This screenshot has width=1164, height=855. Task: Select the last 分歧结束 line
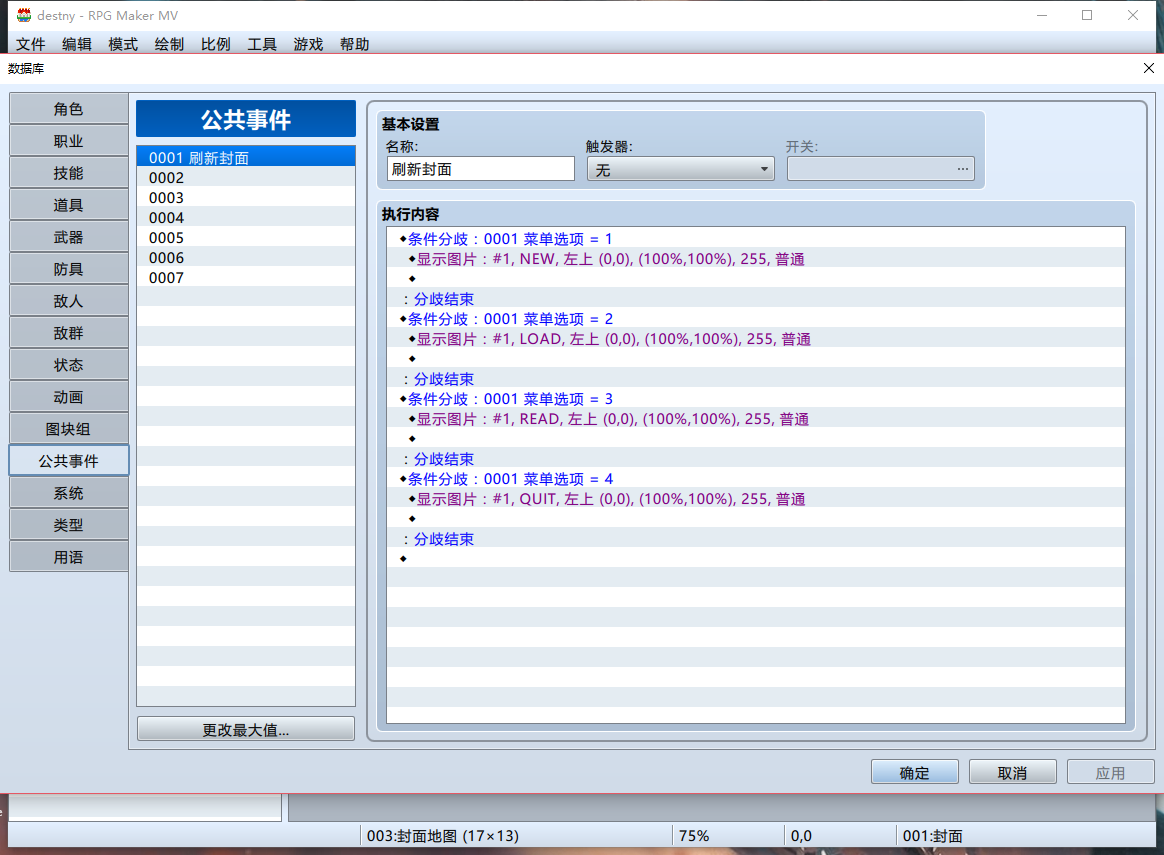(756, 540)
